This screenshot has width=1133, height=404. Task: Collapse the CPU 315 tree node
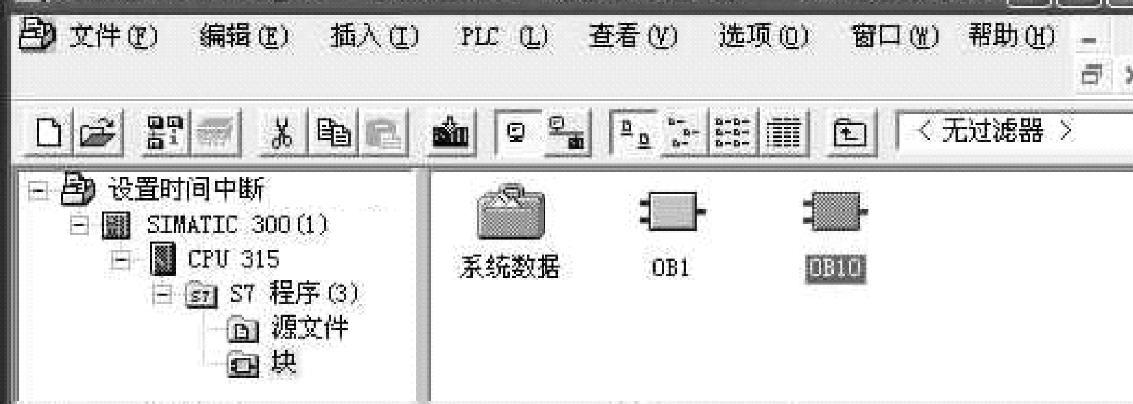click(121, 259)
